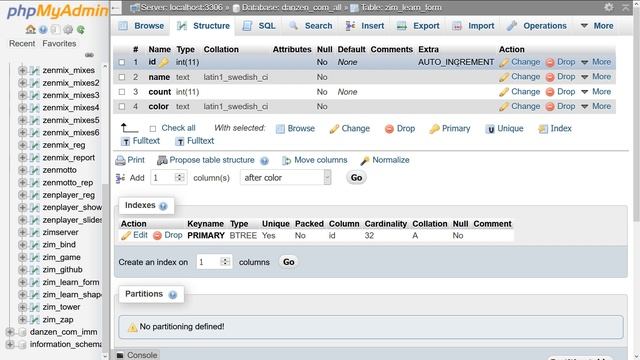Click first Fulltext link in With selected

click(141, 141)
